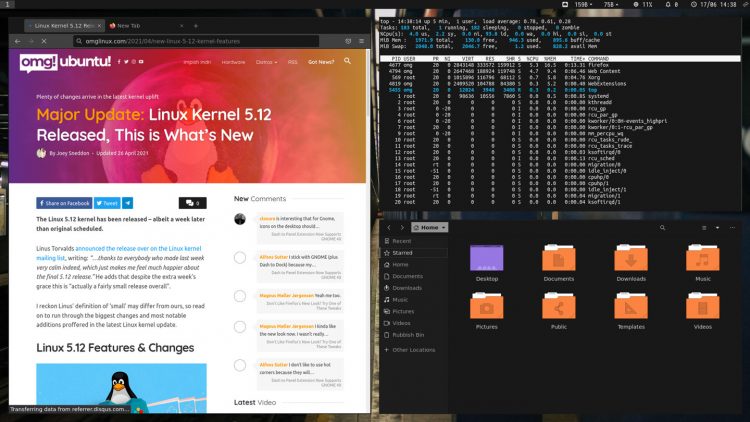
Task: Open the RSS nav link
Action: click(x=293, y=62)
